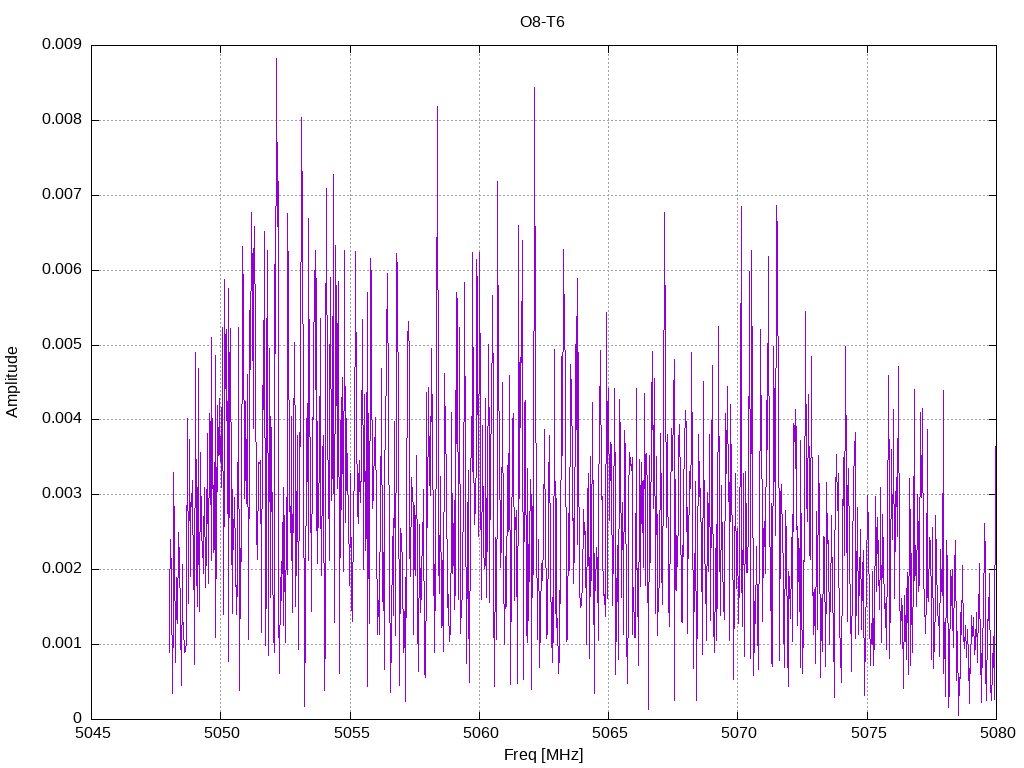Viewport: 1024px width, 768px height.
Task: Click x-axis tick label 5065
Action: click(x=609, y=733)
